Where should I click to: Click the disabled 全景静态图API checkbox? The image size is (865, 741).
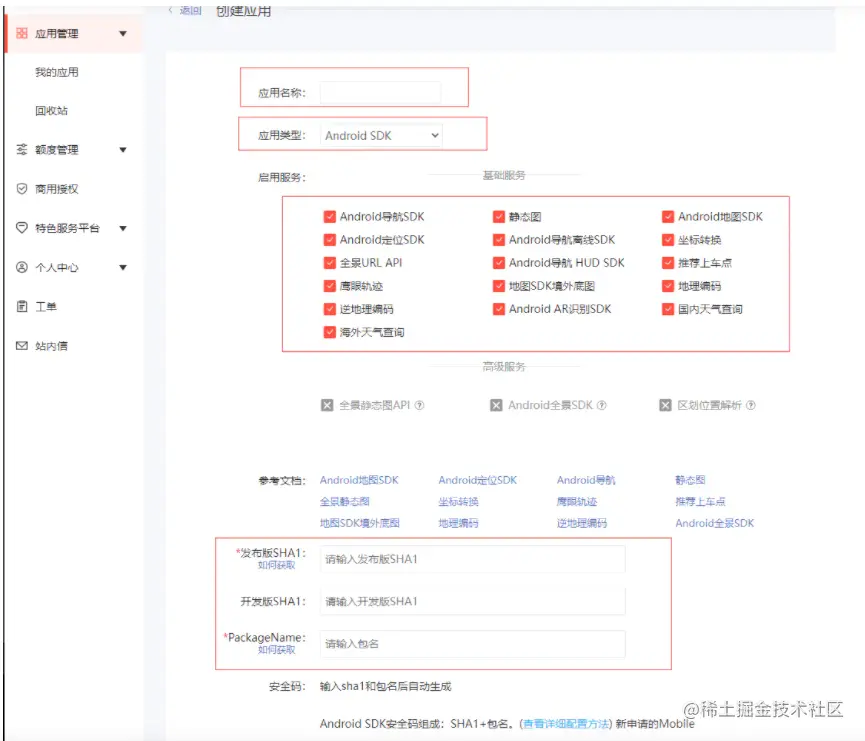(327, 406)
